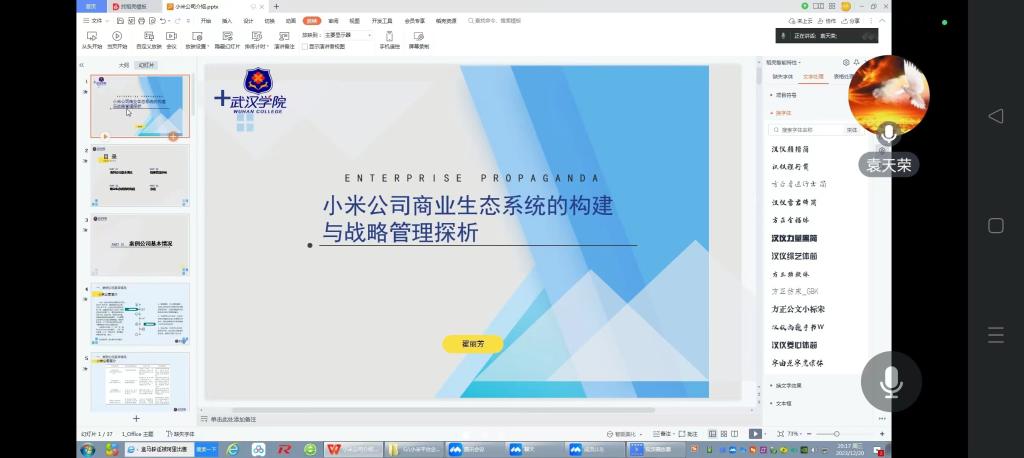Expand the 项目符号 section in side panel
The height and width of the screenshot is (458, 1024).
coord(787,95)
